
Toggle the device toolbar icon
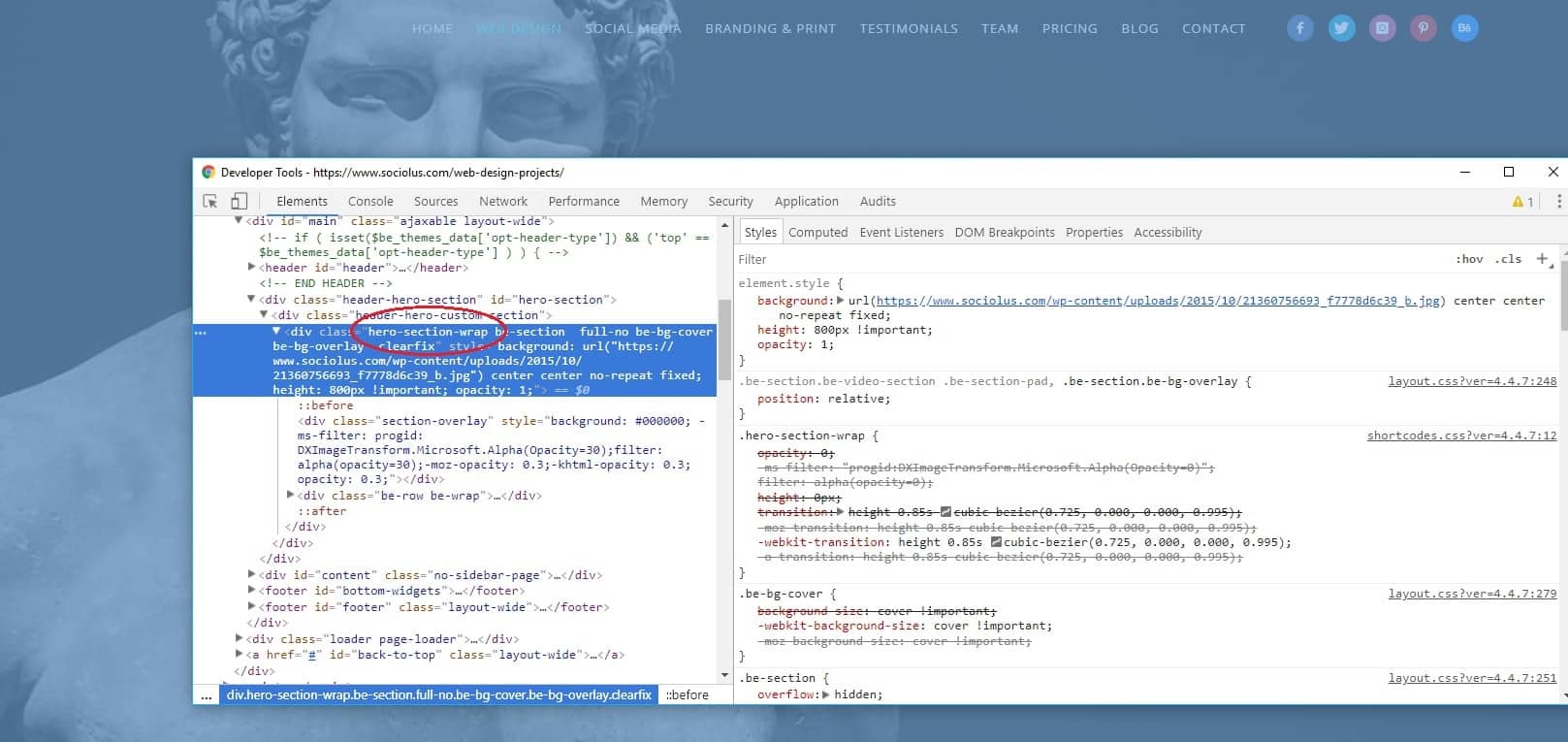tap(239, 201)
